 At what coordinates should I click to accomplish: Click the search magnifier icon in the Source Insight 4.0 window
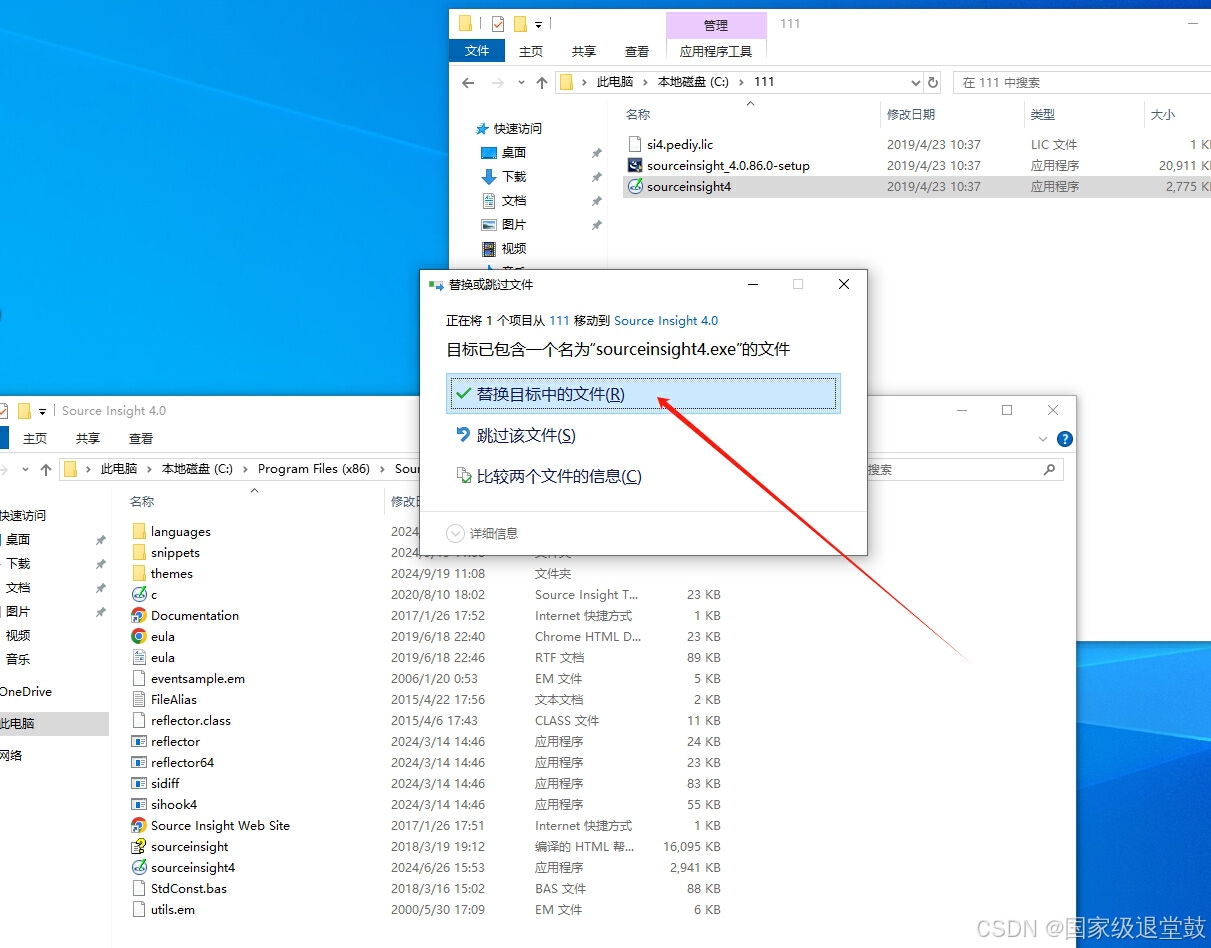click(x=1049, y=469)
